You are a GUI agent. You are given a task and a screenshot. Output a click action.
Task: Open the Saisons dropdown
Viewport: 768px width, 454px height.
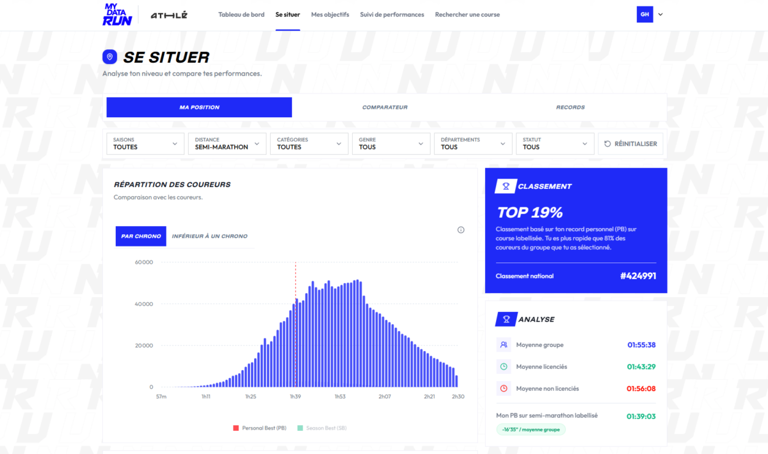pos(145,143)
